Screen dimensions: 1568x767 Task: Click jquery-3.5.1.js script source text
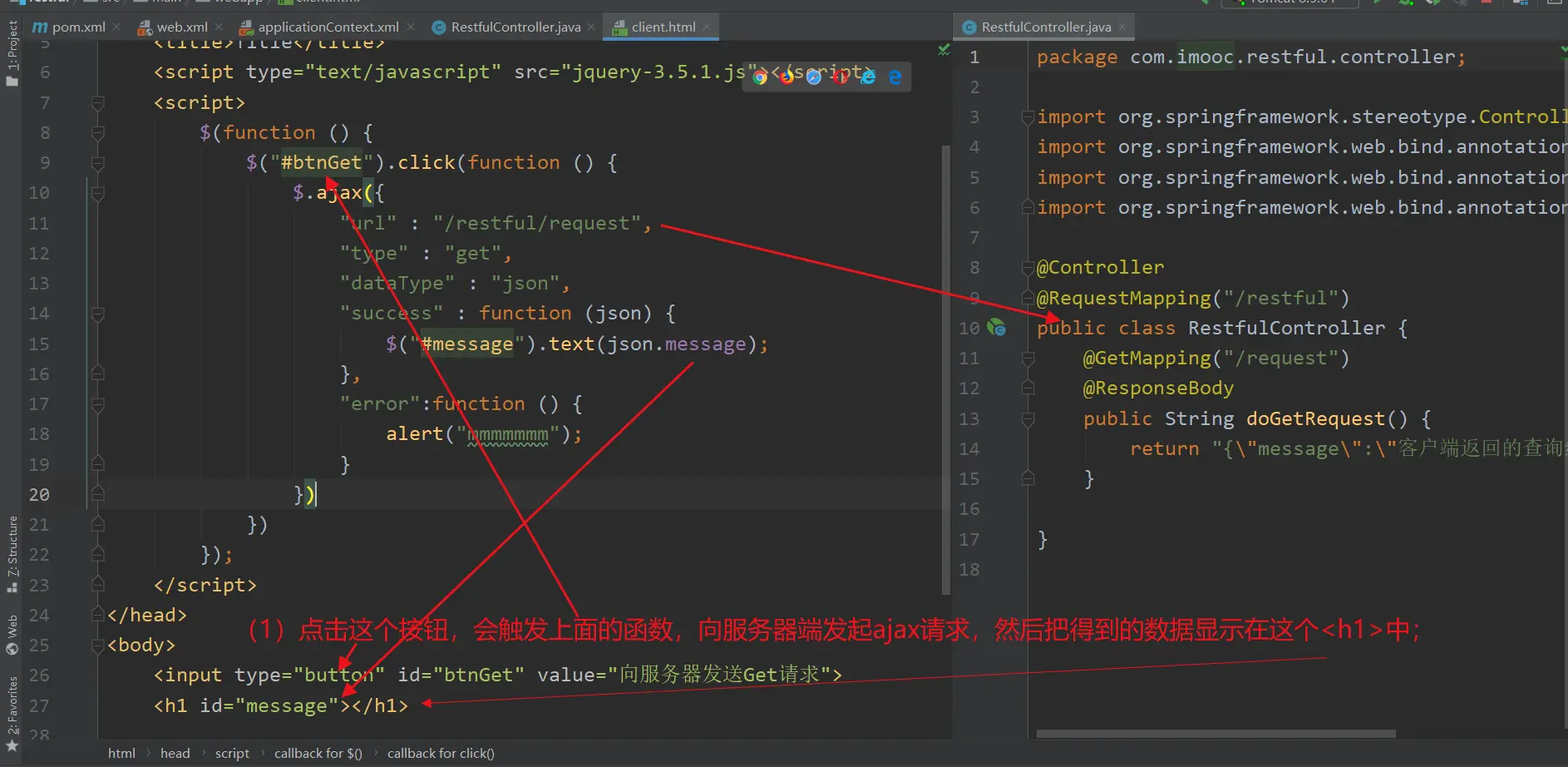coord(658,72)
